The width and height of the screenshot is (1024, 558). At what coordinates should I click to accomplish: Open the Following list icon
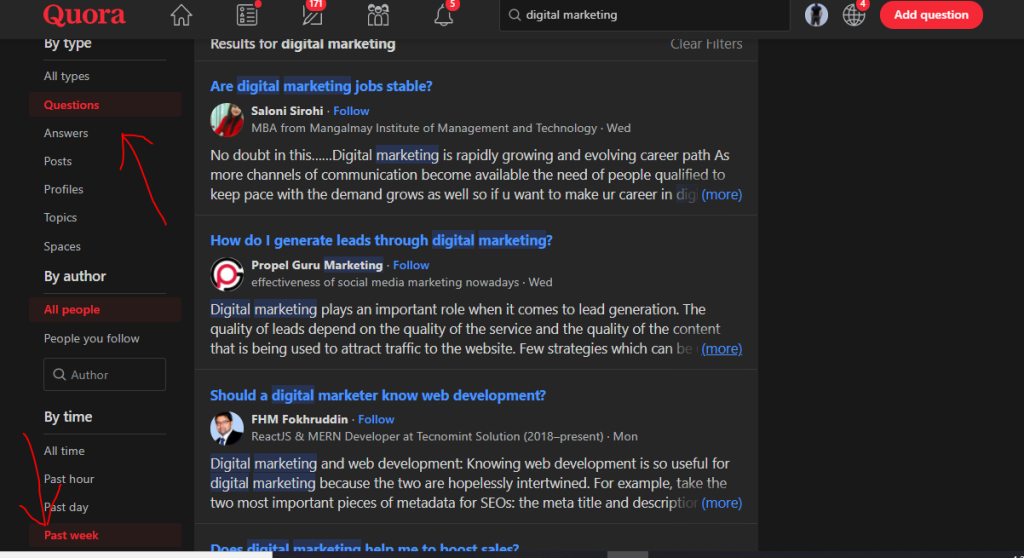coord(247,15)
